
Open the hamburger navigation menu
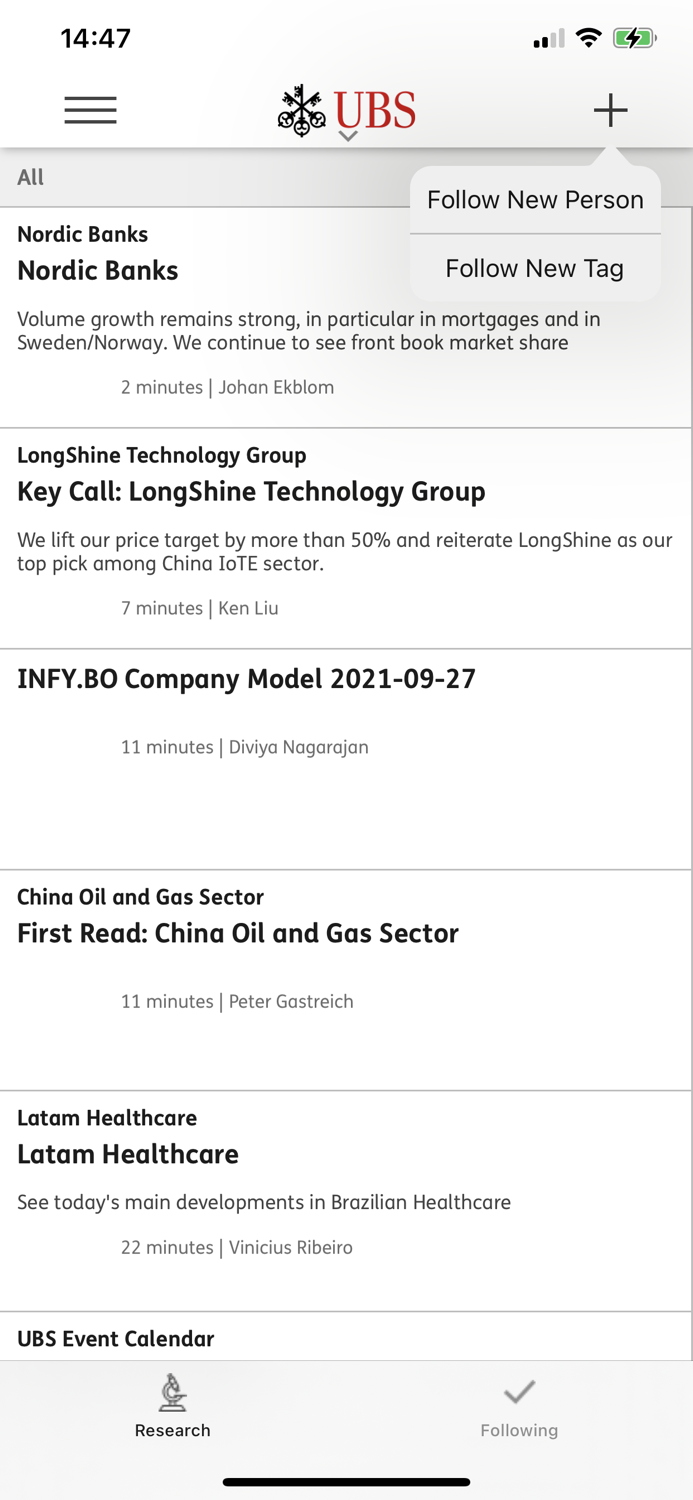click(90, 110)
